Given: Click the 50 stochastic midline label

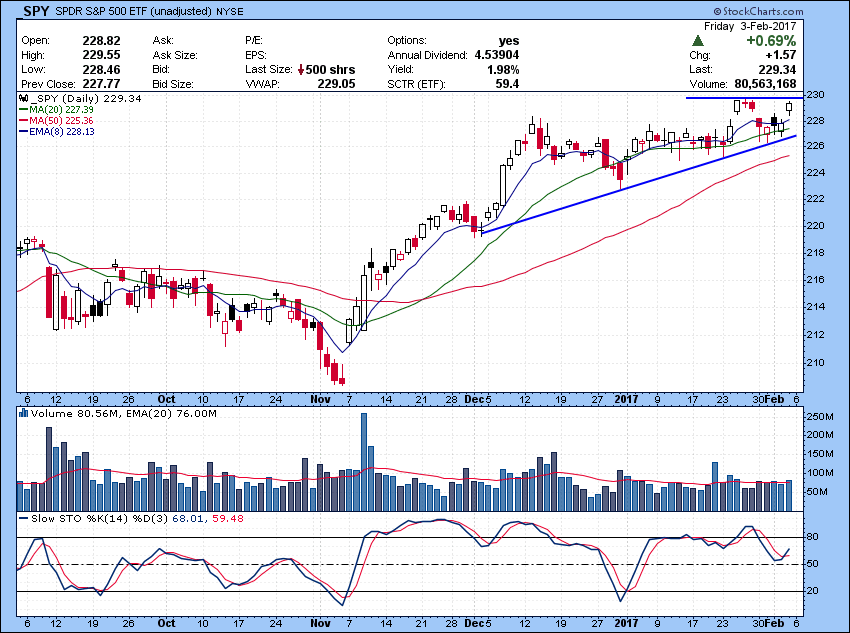Looking at the screenshot, I should coord(813,564).
